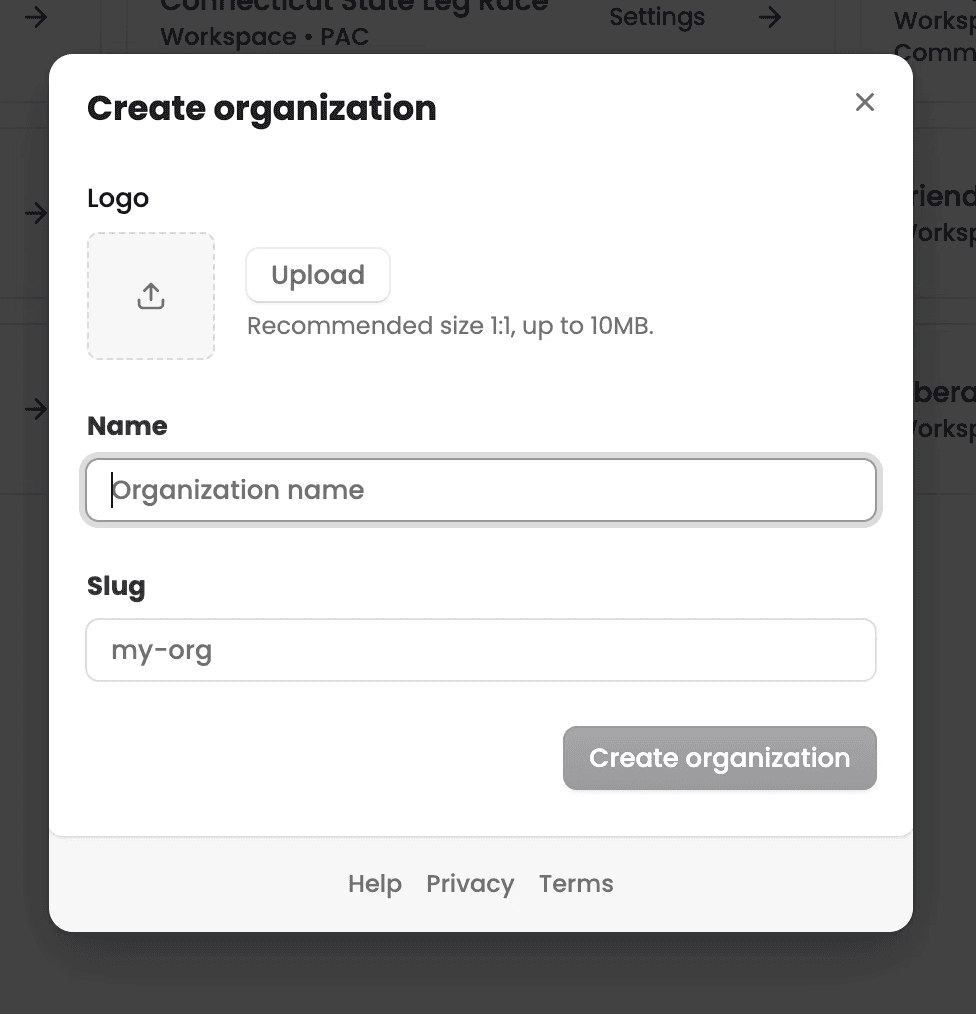Click the left arrow level with the Logo label

(36, 212)
